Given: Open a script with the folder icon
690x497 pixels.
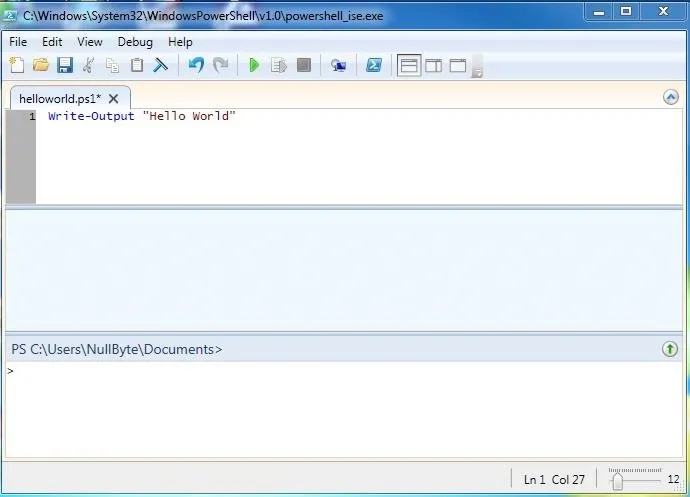Looking at the screenshot, I should pos(41,65).
